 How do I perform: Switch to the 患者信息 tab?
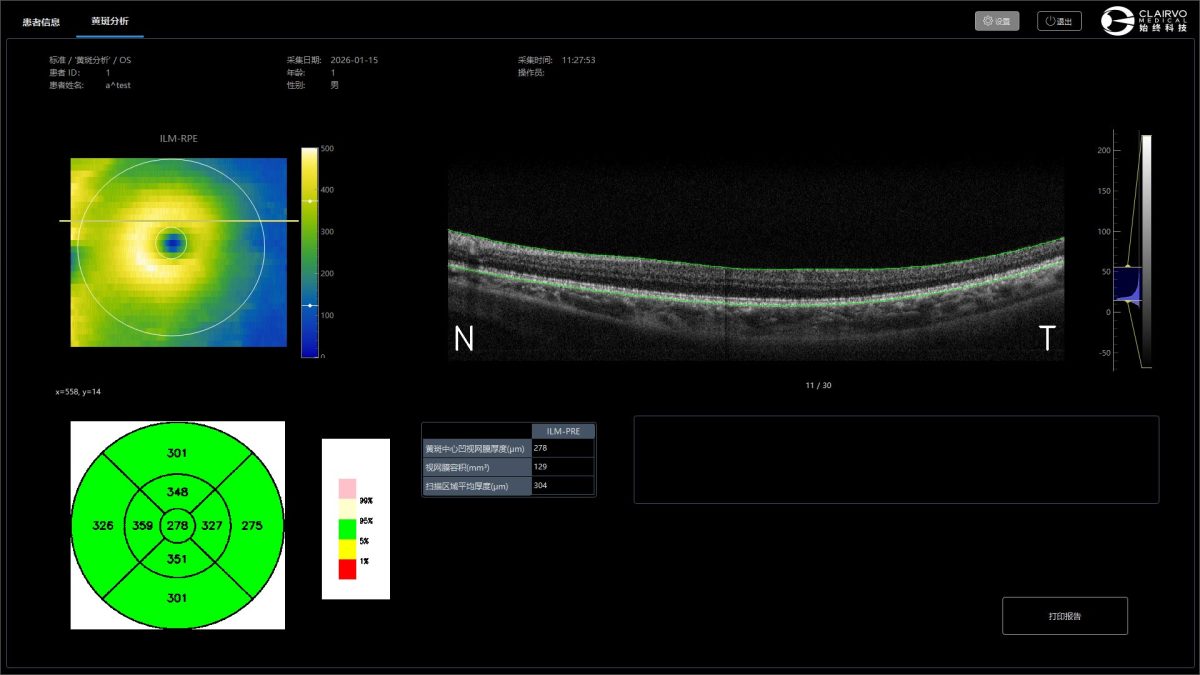coord(41,21)
